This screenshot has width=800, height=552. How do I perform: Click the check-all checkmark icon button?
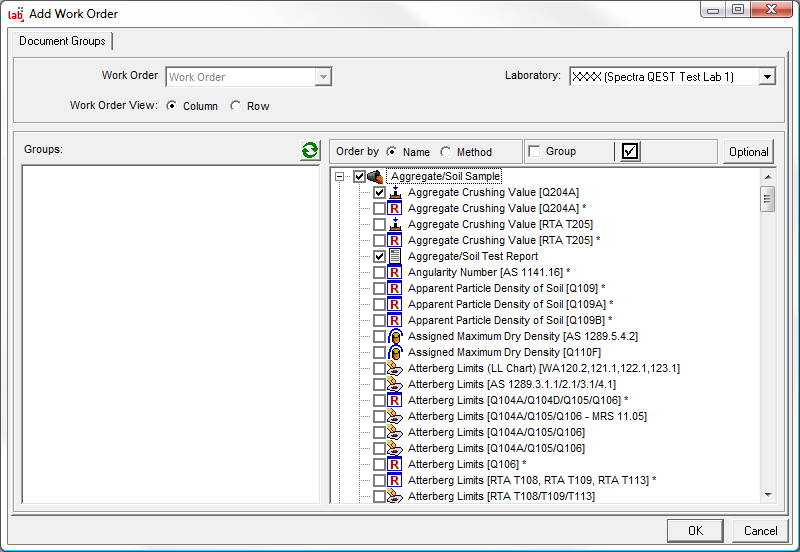click(x=630, y=152)
